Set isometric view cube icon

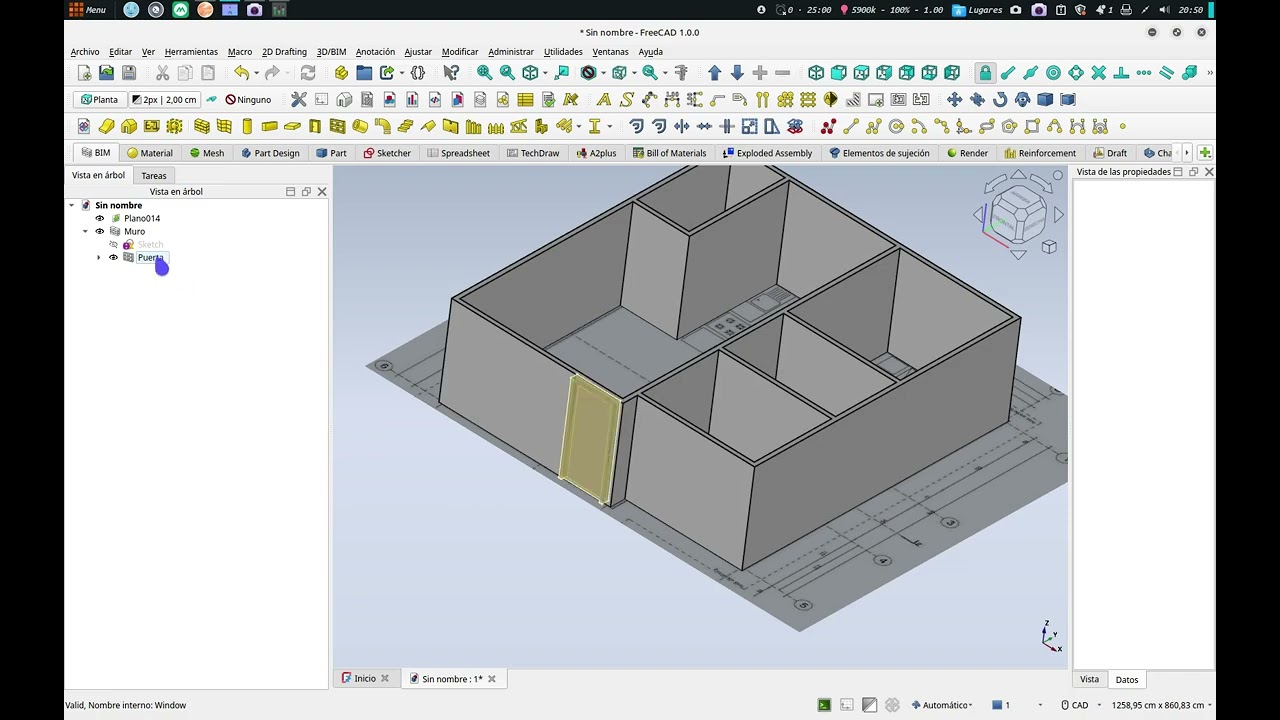point(816,73)
